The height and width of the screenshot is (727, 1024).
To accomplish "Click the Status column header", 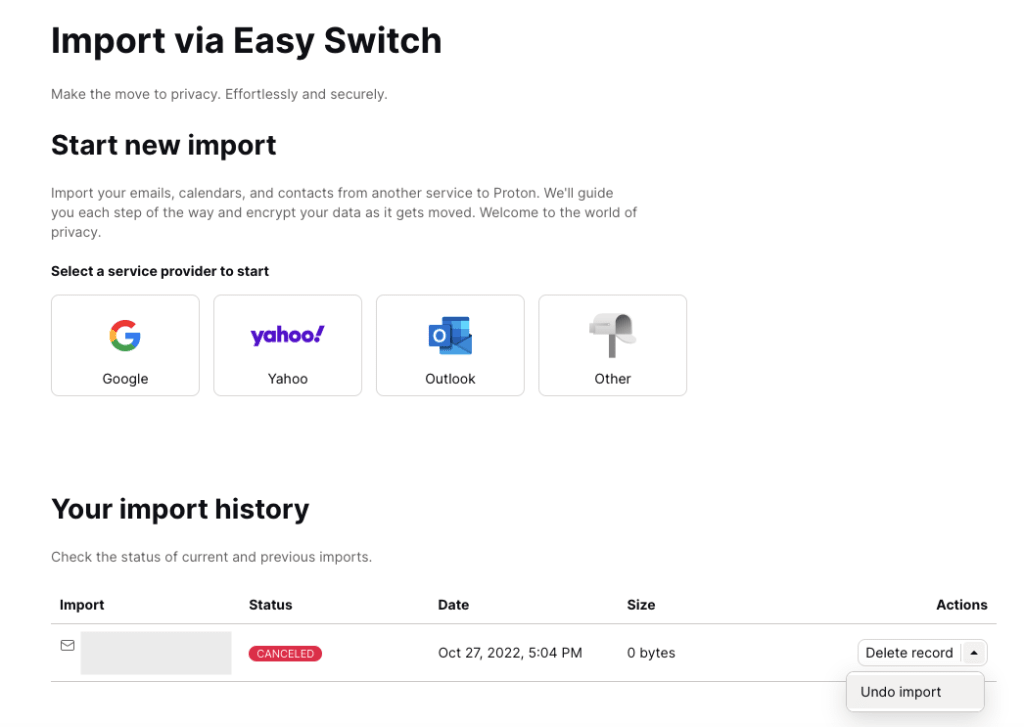I will tap(270, 605).
